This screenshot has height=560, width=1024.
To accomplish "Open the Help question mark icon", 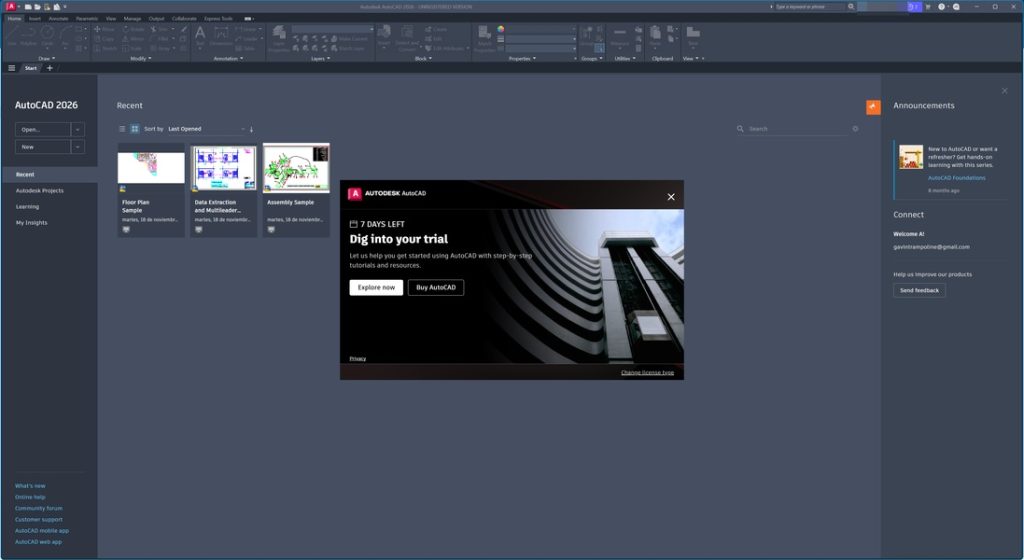I will (x=942, y=7).
